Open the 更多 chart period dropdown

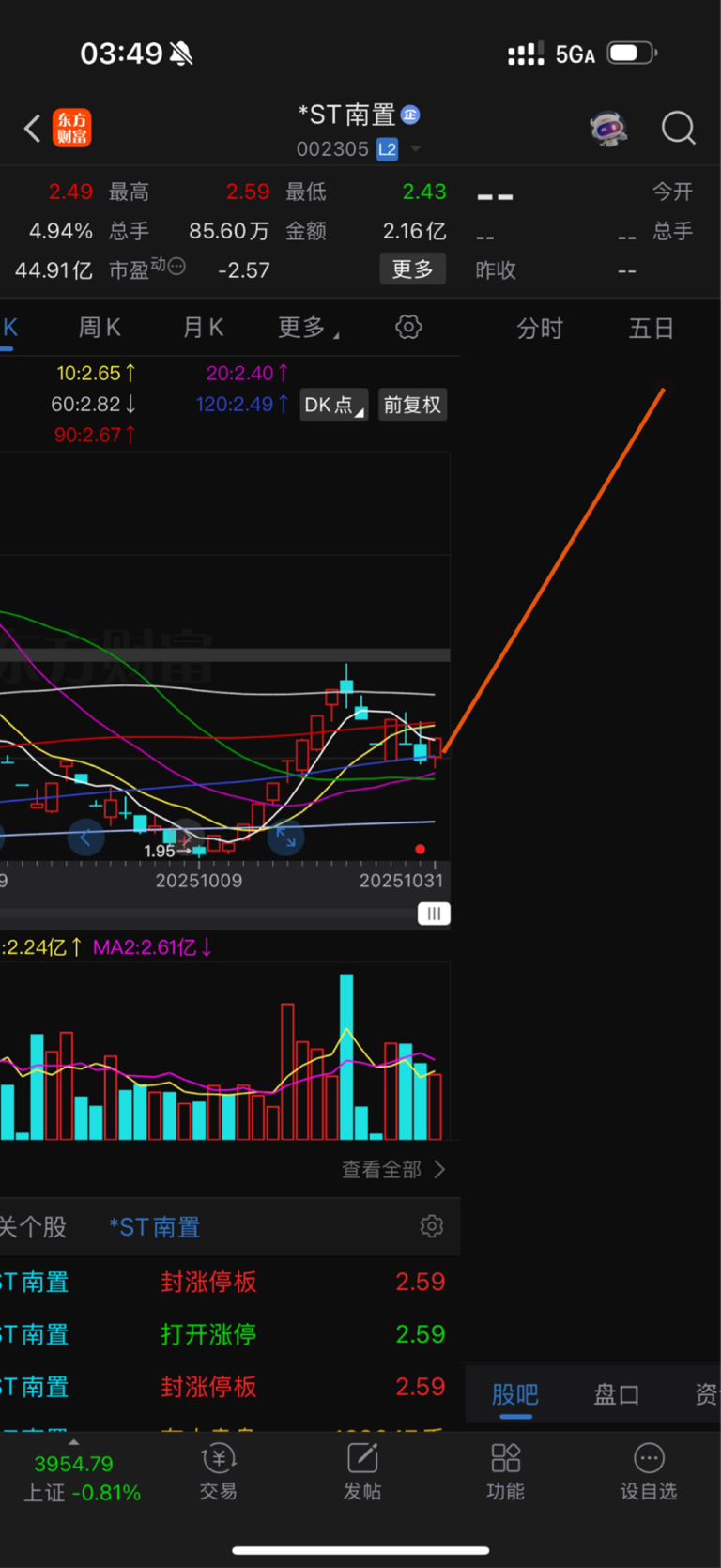(308, 328)
